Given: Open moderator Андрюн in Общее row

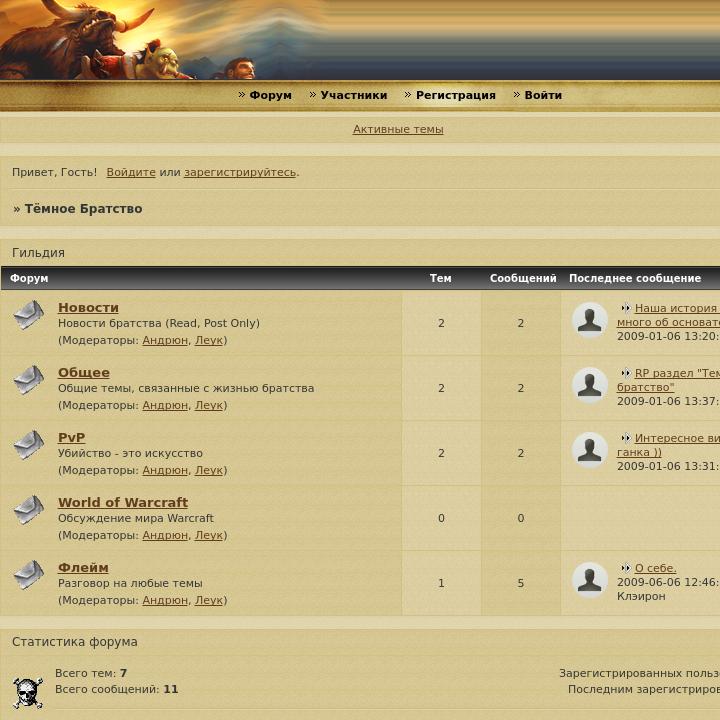Looking at the screenshot, I should pyautogui.click(x=165, y=405).
